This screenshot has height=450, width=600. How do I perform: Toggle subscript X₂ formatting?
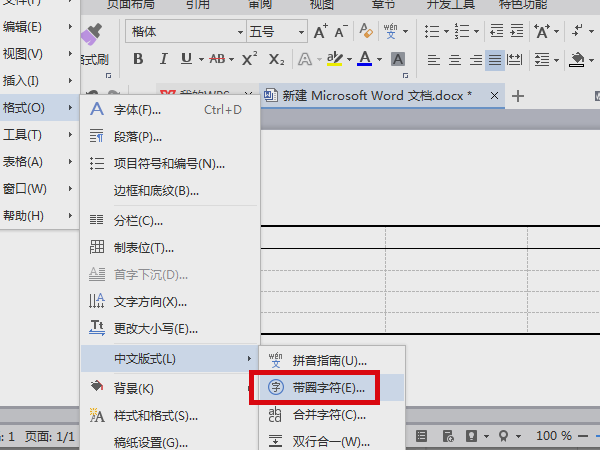point(276,59)
